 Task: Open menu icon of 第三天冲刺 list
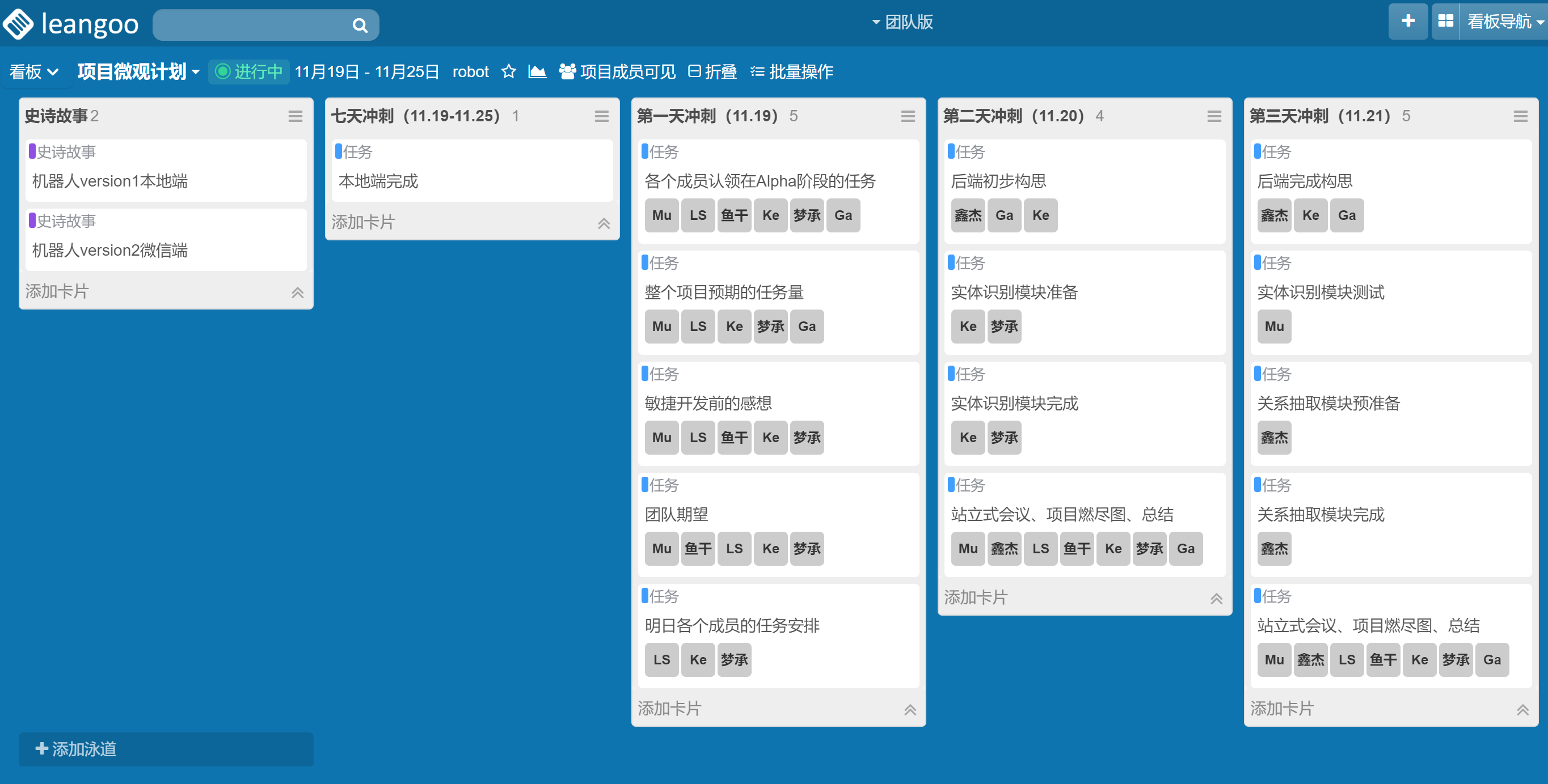coord(1520,117)
